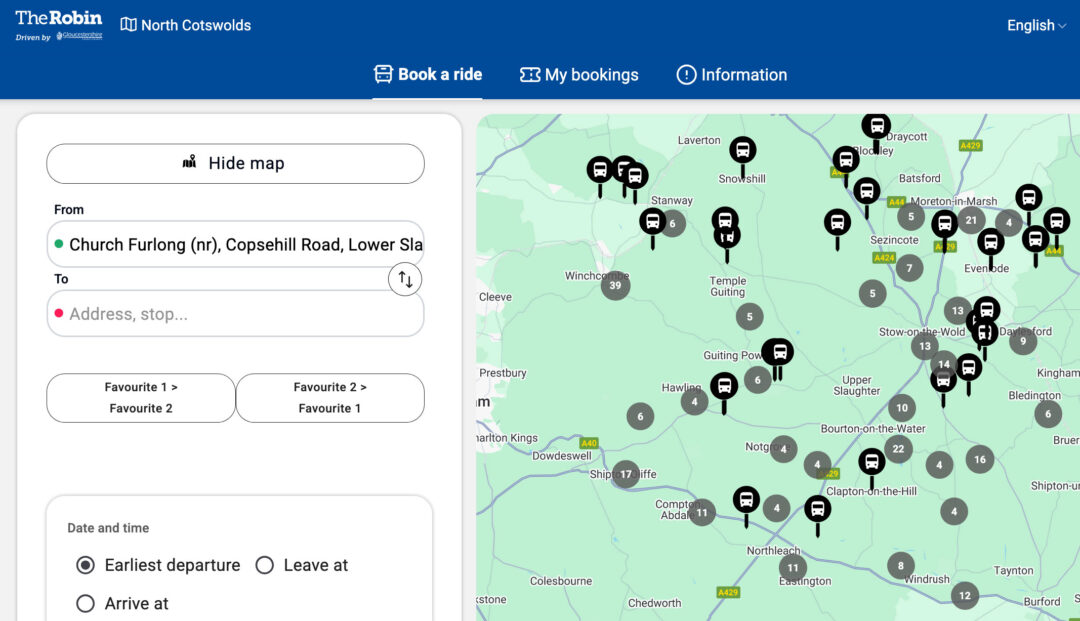
Task: Select the bus stop marker above Snowshill
Action: [742, 150]
